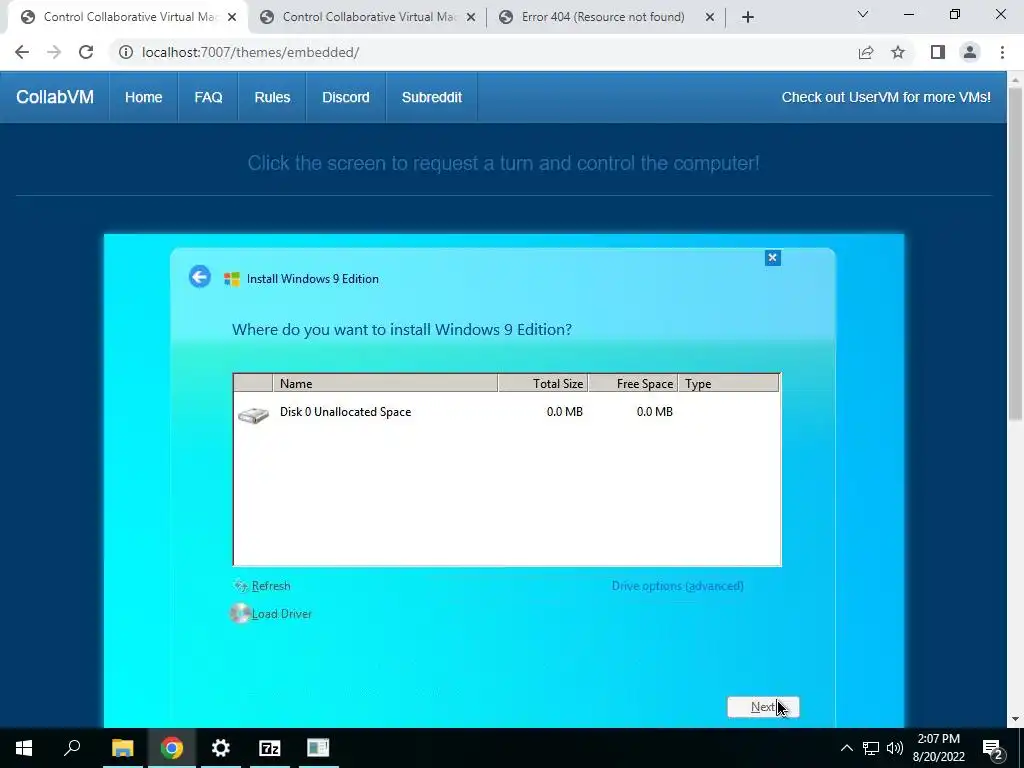Click the CollabVM brand logo link

coord(55,97)
